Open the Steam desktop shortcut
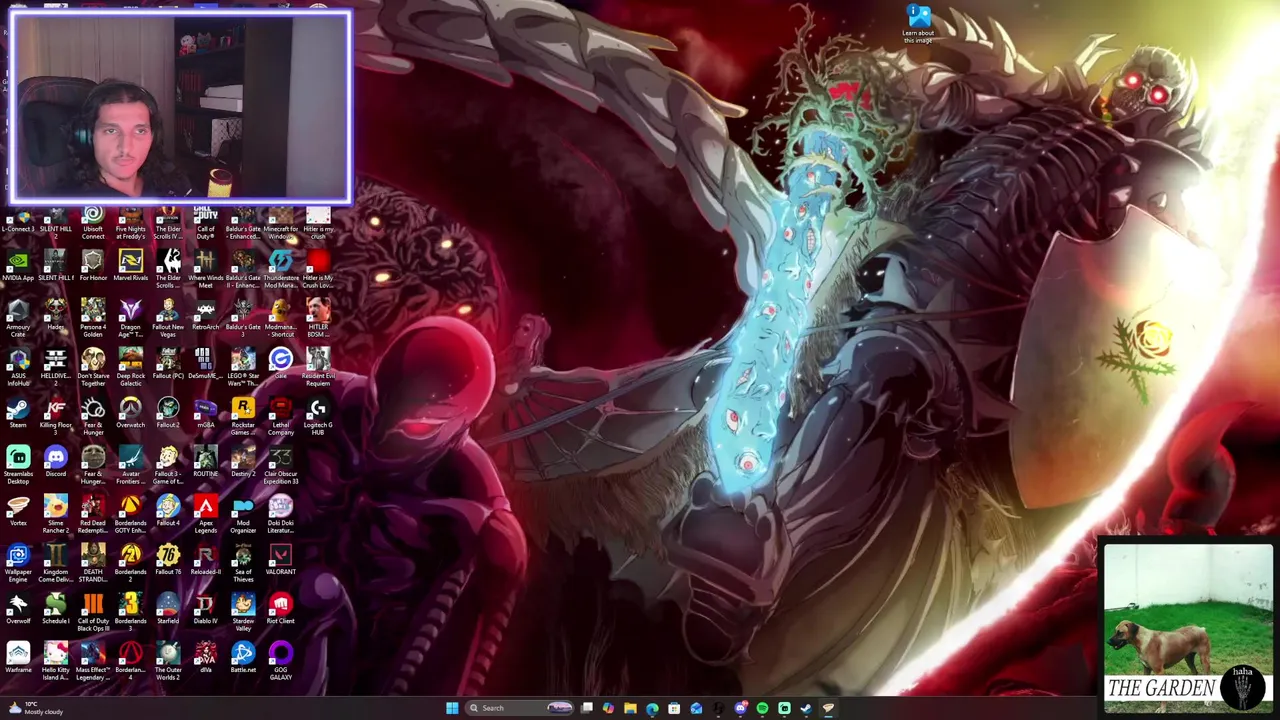Screen dimensions: 1280x720 18,414
